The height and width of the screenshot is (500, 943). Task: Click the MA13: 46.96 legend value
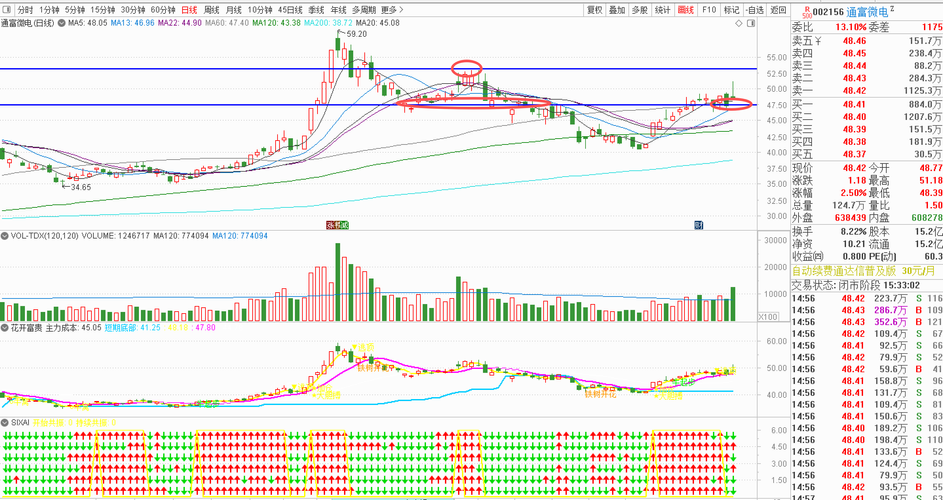pos(132,23)
